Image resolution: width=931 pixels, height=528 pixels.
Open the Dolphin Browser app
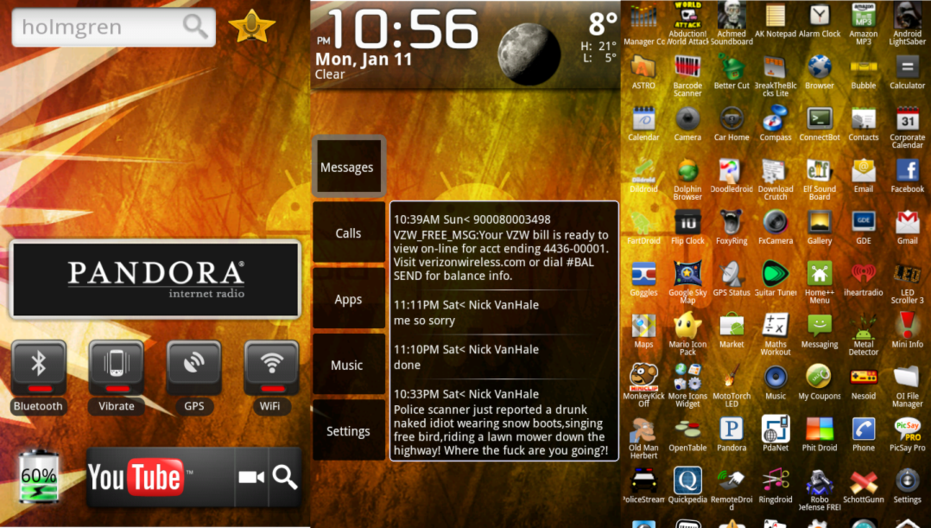coord(687,174)
